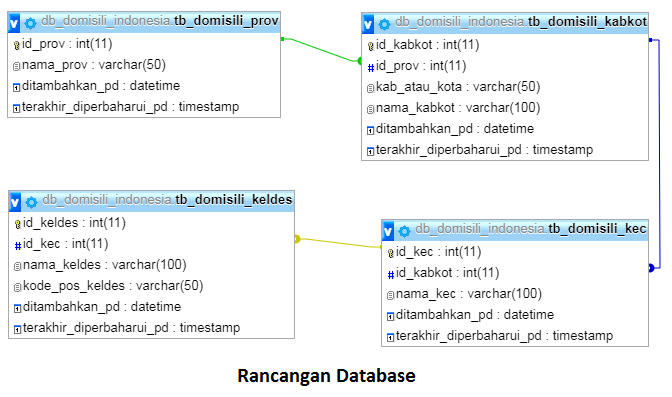Collapse the tb_domisili_keldes table with its v toggle

click(x=15, y=202)
